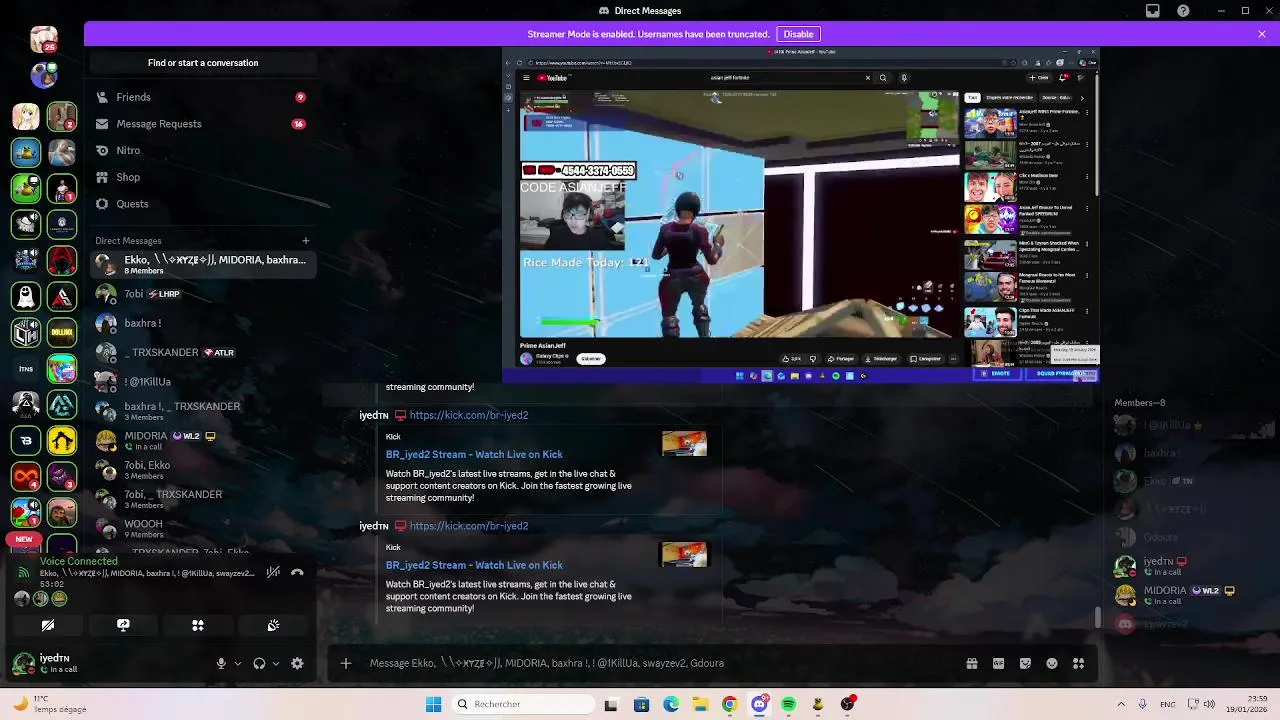The width and height of the screenshot is (1280, 720).
Task: Open the Shop page
Action: pyautogui.click(x=202, y=177)
